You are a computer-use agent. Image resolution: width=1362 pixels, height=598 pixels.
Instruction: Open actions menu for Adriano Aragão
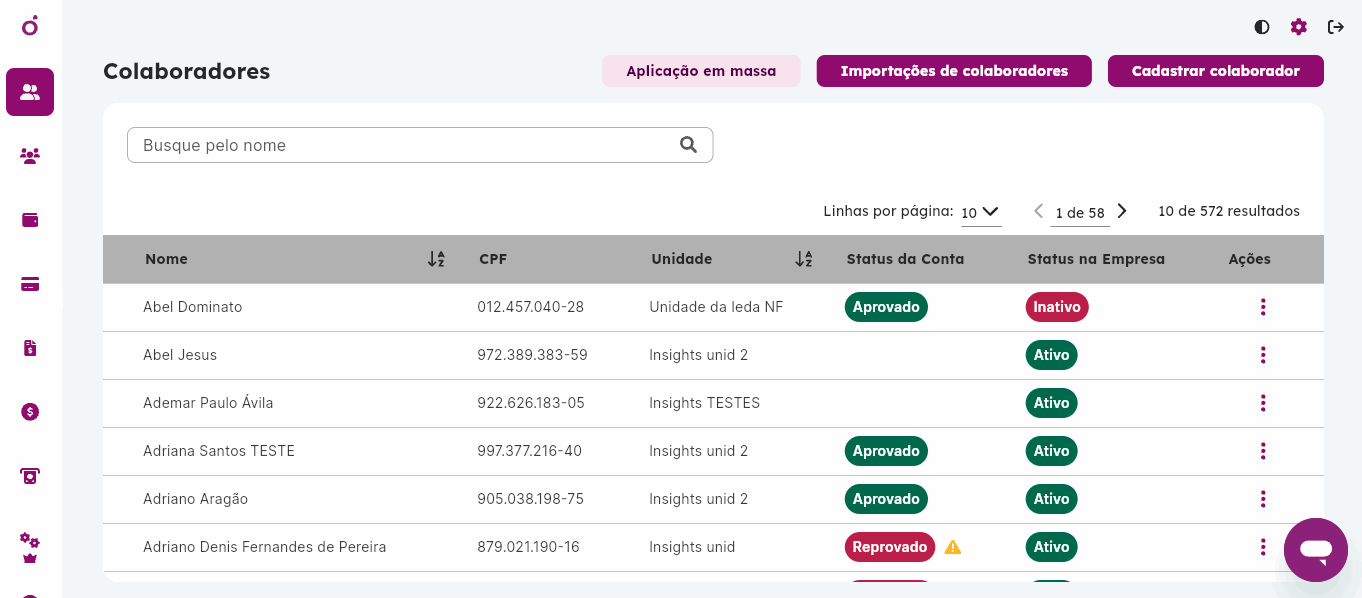(1263, 499)
